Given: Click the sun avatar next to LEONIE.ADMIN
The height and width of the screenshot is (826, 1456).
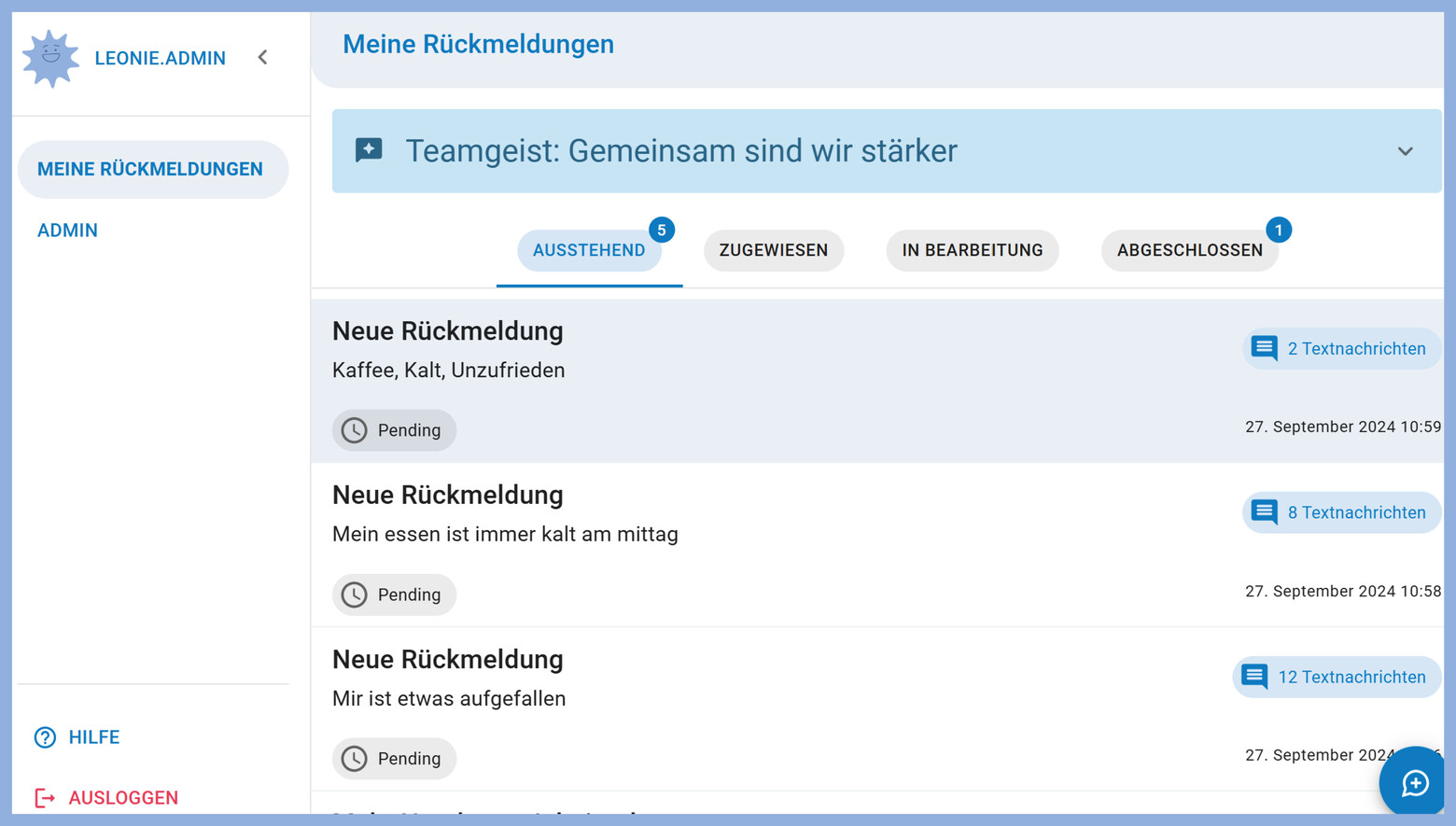Looking at the screenshot, I should coord(50,58).
